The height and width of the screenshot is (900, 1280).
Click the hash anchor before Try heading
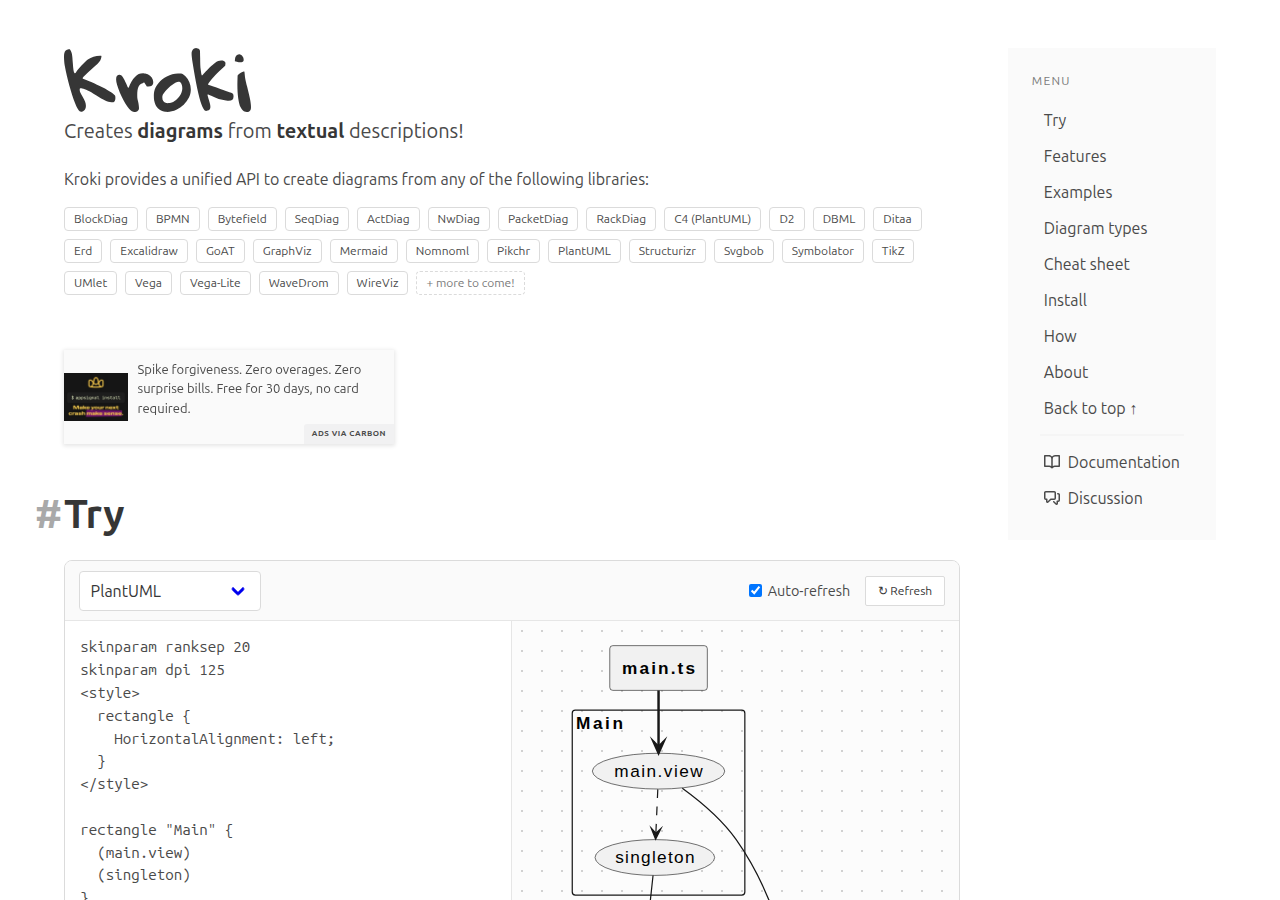pyautogui.click(x=48, y=515)
